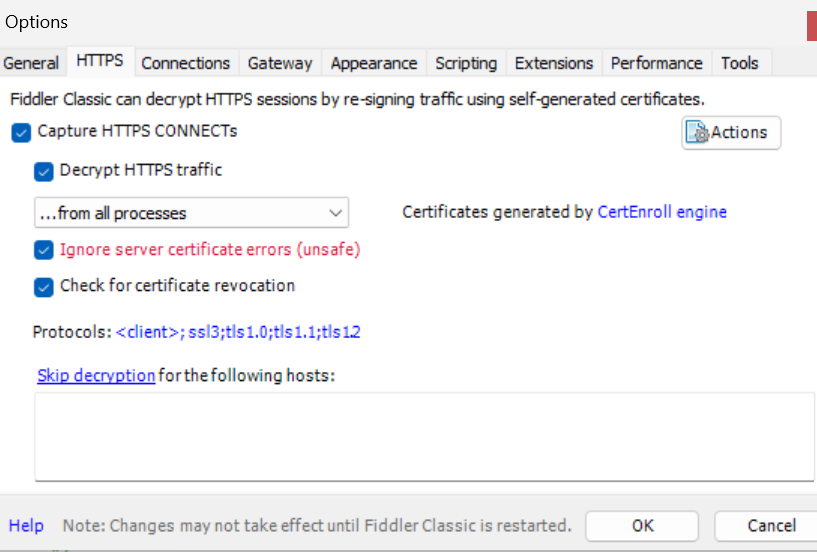Toggle Check for certificate revocation checkbox

tap(44, 287)
